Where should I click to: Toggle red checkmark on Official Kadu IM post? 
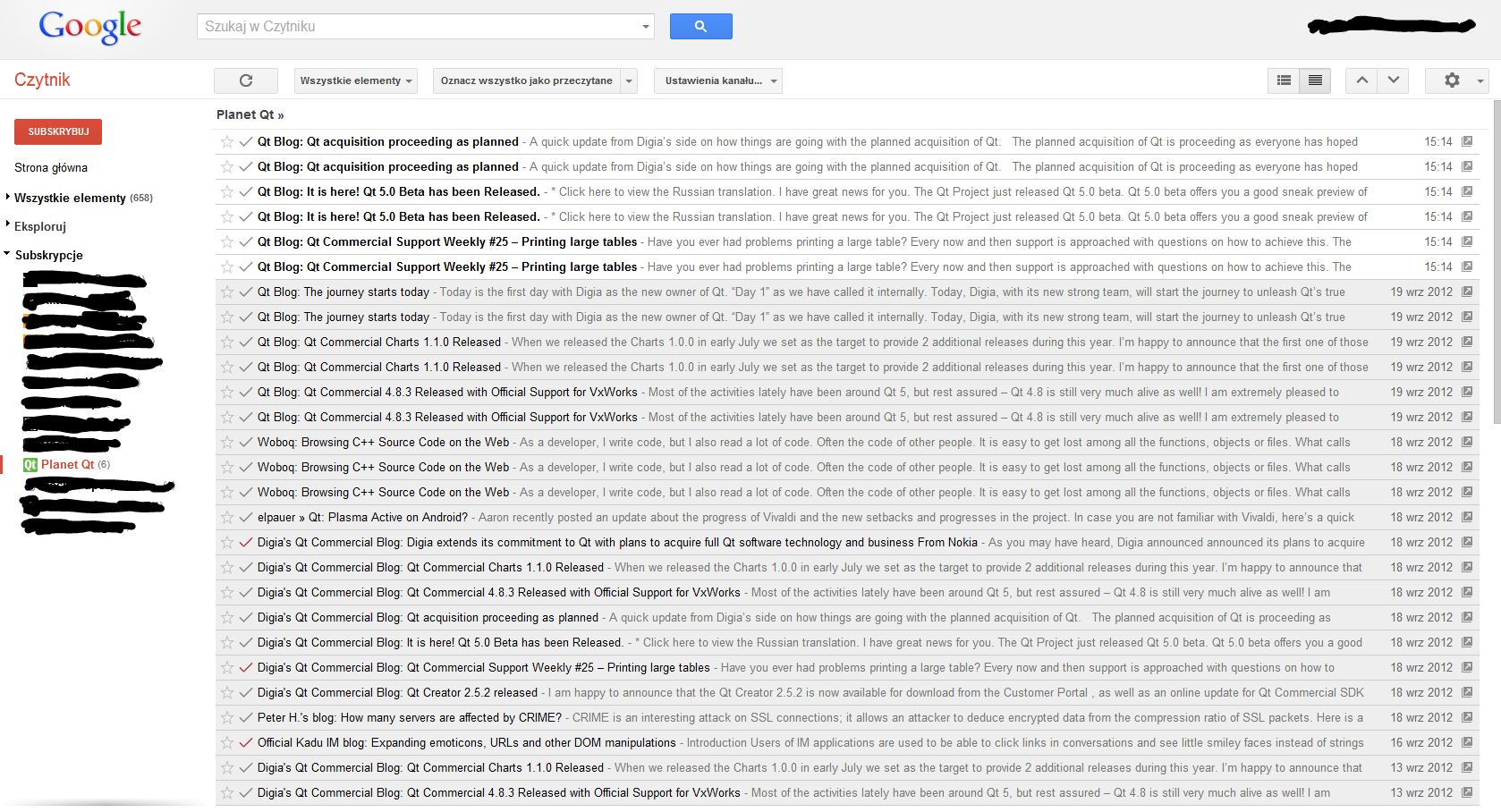coord(246,742)
